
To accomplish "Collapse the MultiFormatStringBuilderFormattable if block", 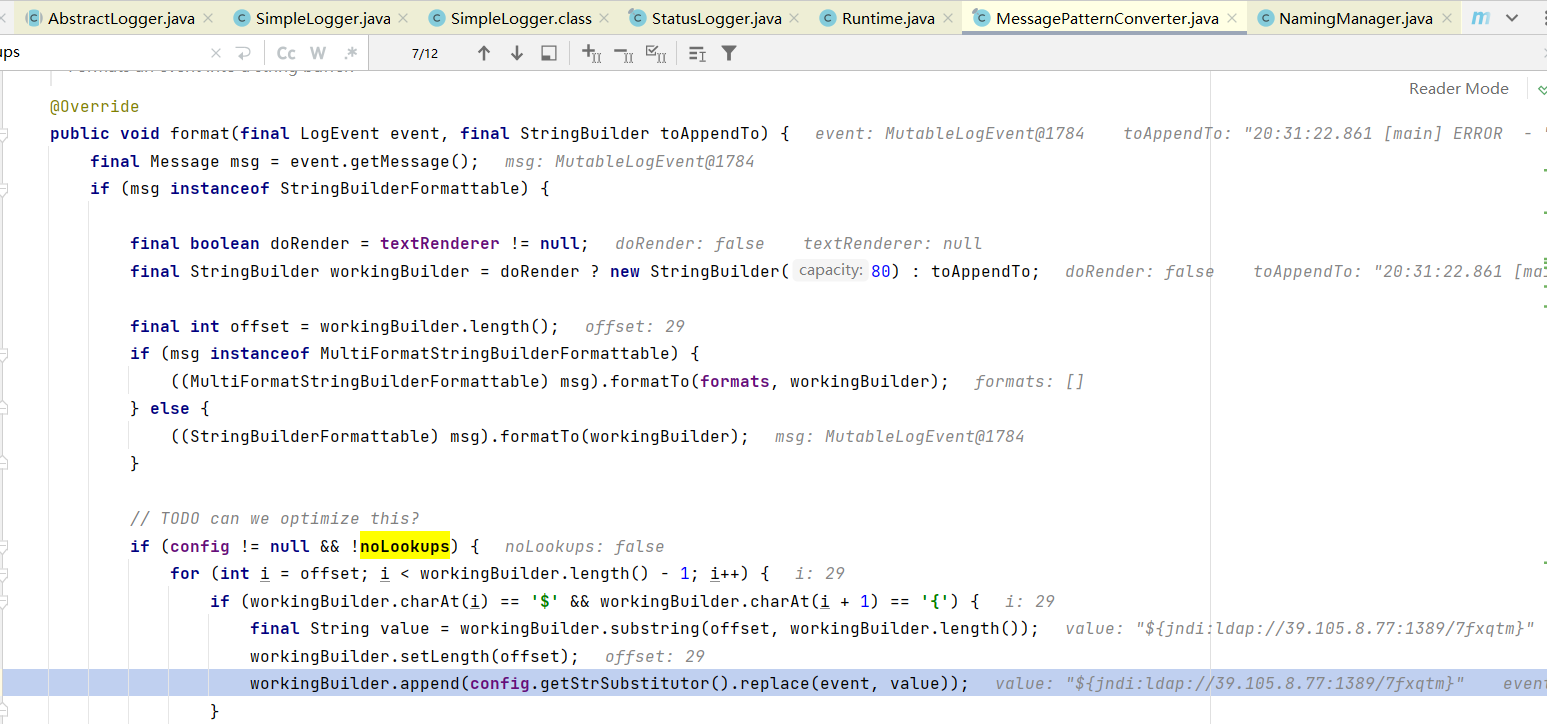I will (x=4, y=354).
